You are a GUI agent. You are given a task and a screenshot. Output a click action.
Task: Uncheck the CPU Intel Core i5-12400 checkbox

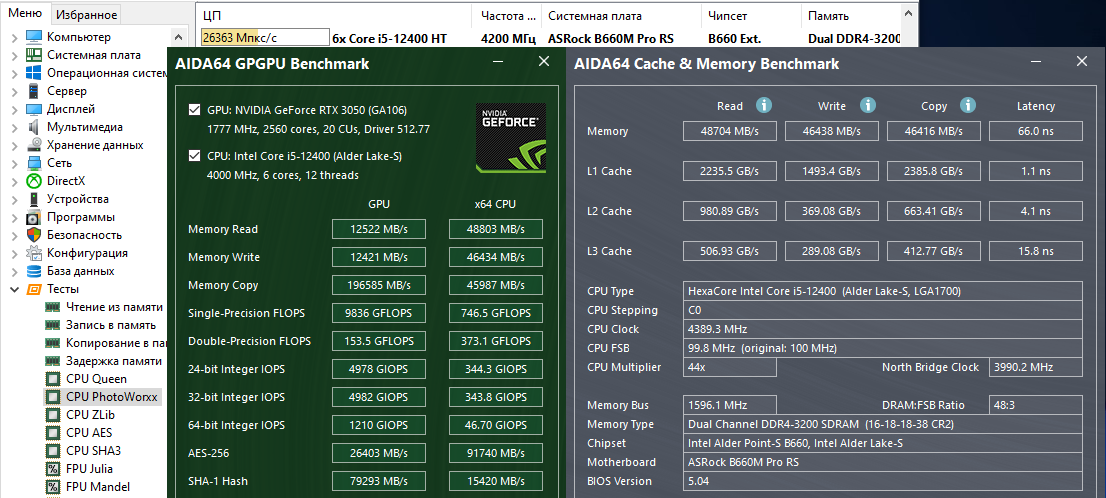[194, 156]
